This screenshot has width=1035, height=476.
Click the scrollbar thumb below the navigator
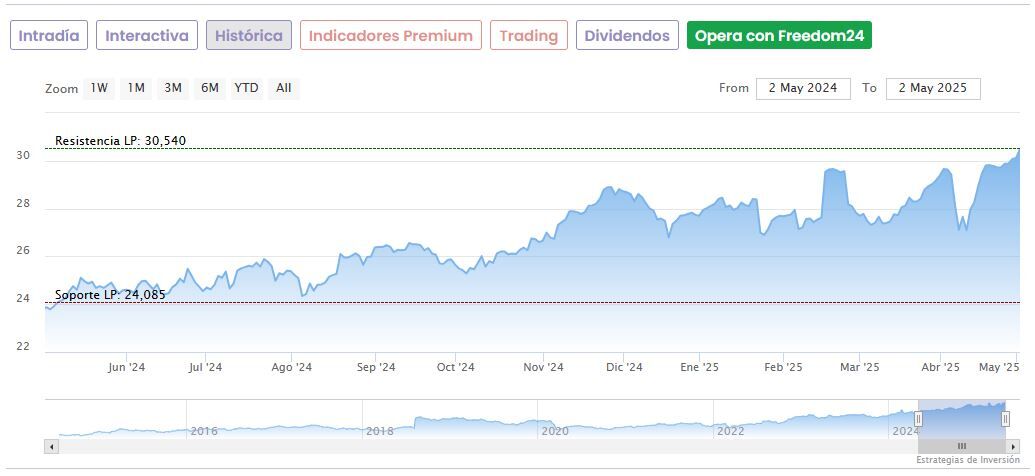coord(961,446)
